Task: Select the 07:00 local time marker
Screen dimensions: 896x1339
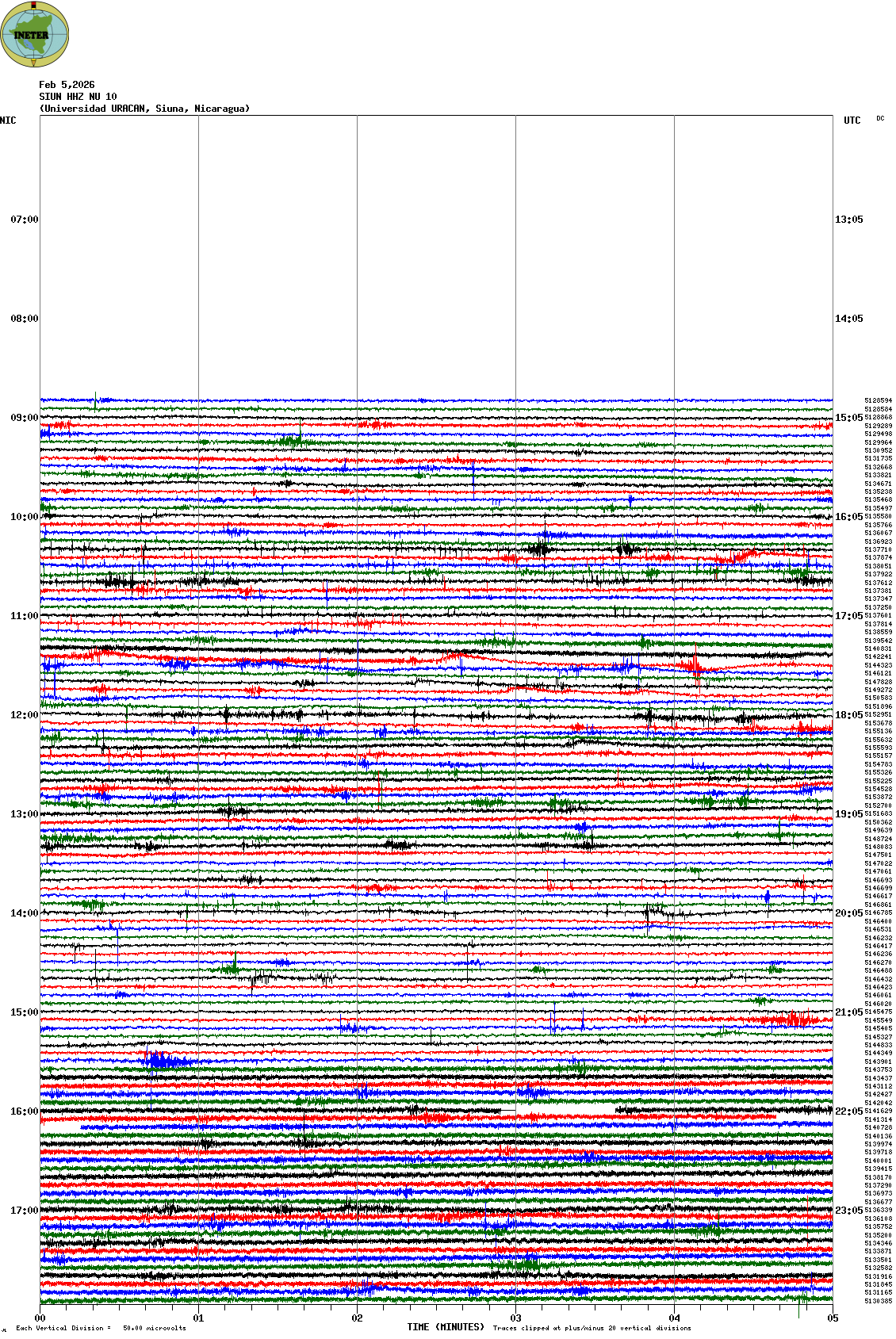Action: click(24, 220)
